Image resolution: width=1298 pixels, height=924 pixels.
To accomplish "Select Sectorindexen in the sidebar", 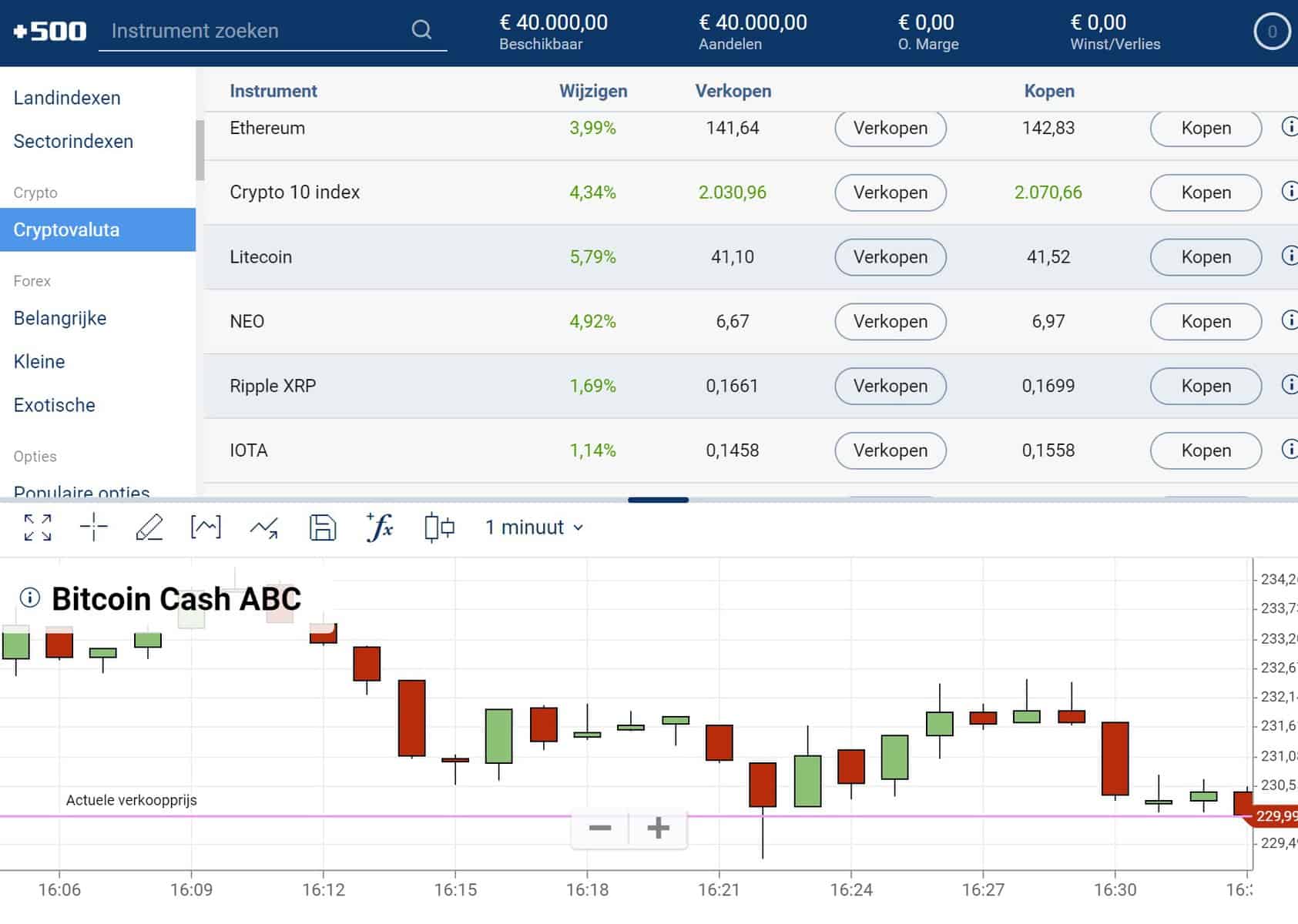I will (73, 141).
